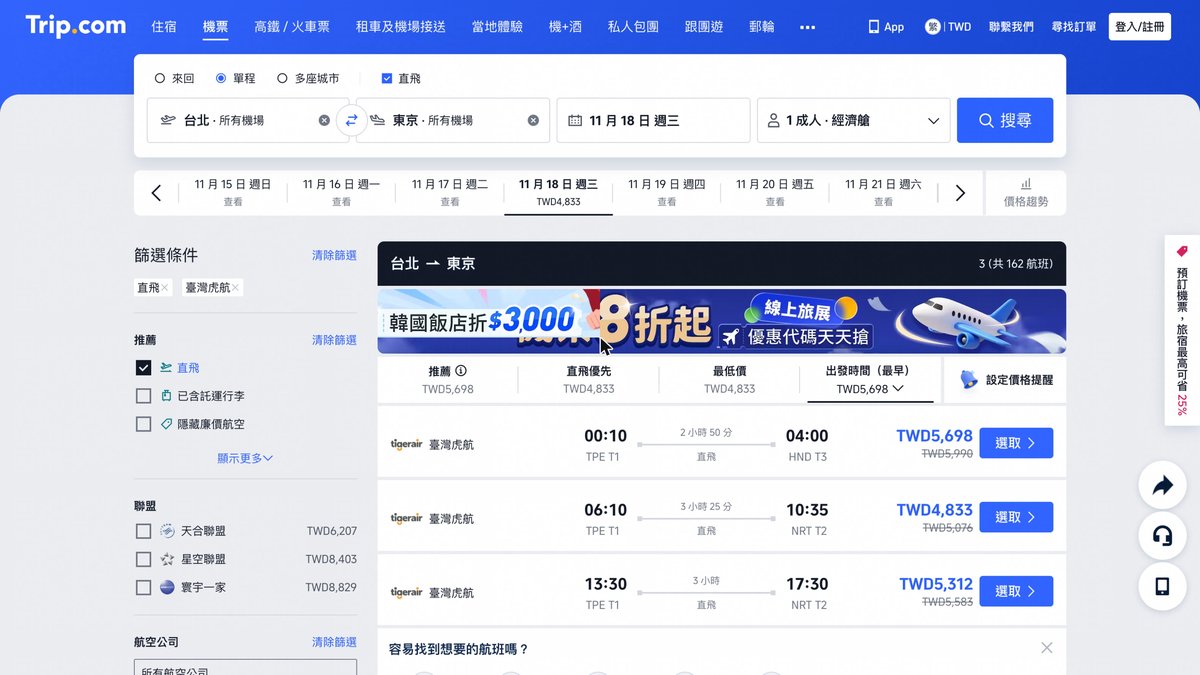Go to the 機+酒 tab
Image resolution: width=1200 pixels, height=675 pixels.
[565, 27]
